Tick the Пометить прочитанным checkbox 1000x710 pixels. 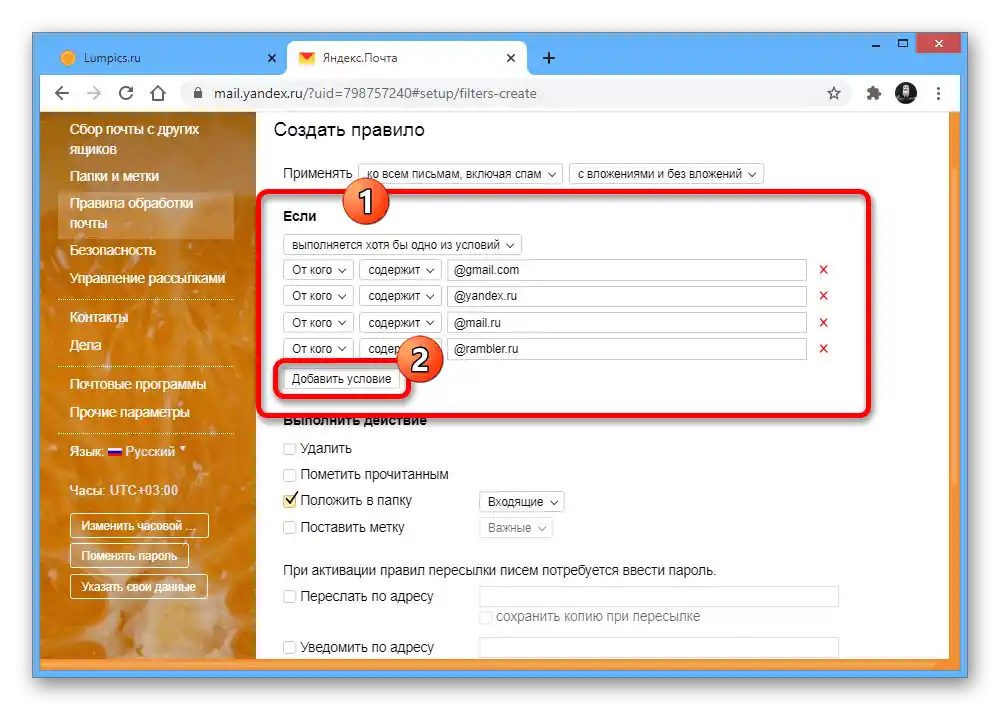[290, 475]
